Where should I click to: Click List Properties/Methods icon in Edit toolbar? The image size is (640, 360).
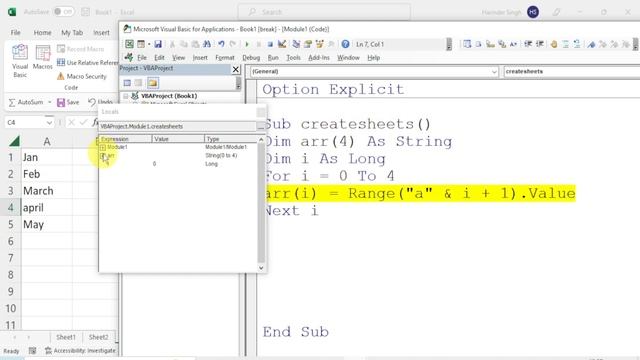[467, 44]
